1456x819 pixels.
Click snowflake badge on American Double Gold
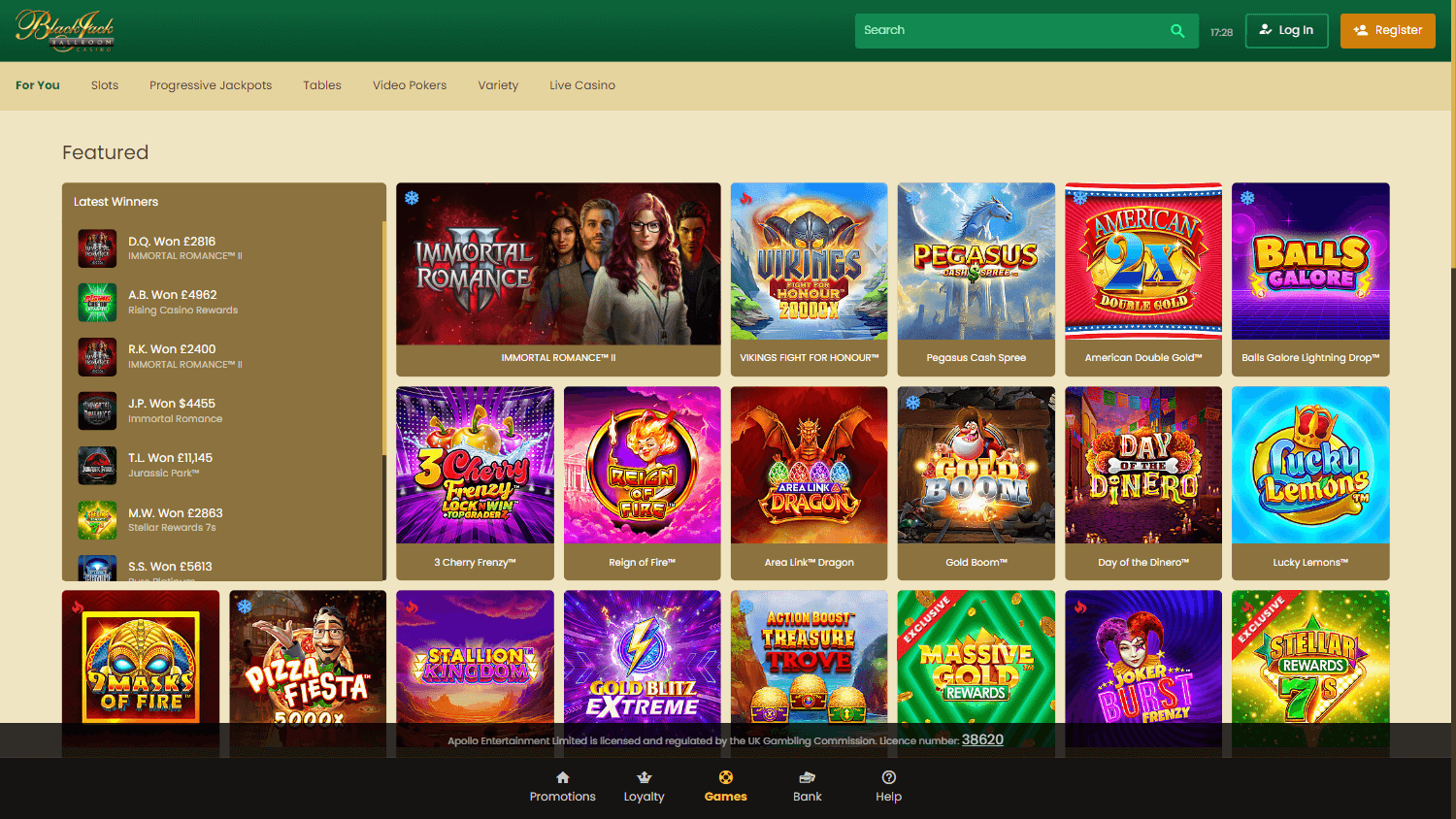[1080, 198]
